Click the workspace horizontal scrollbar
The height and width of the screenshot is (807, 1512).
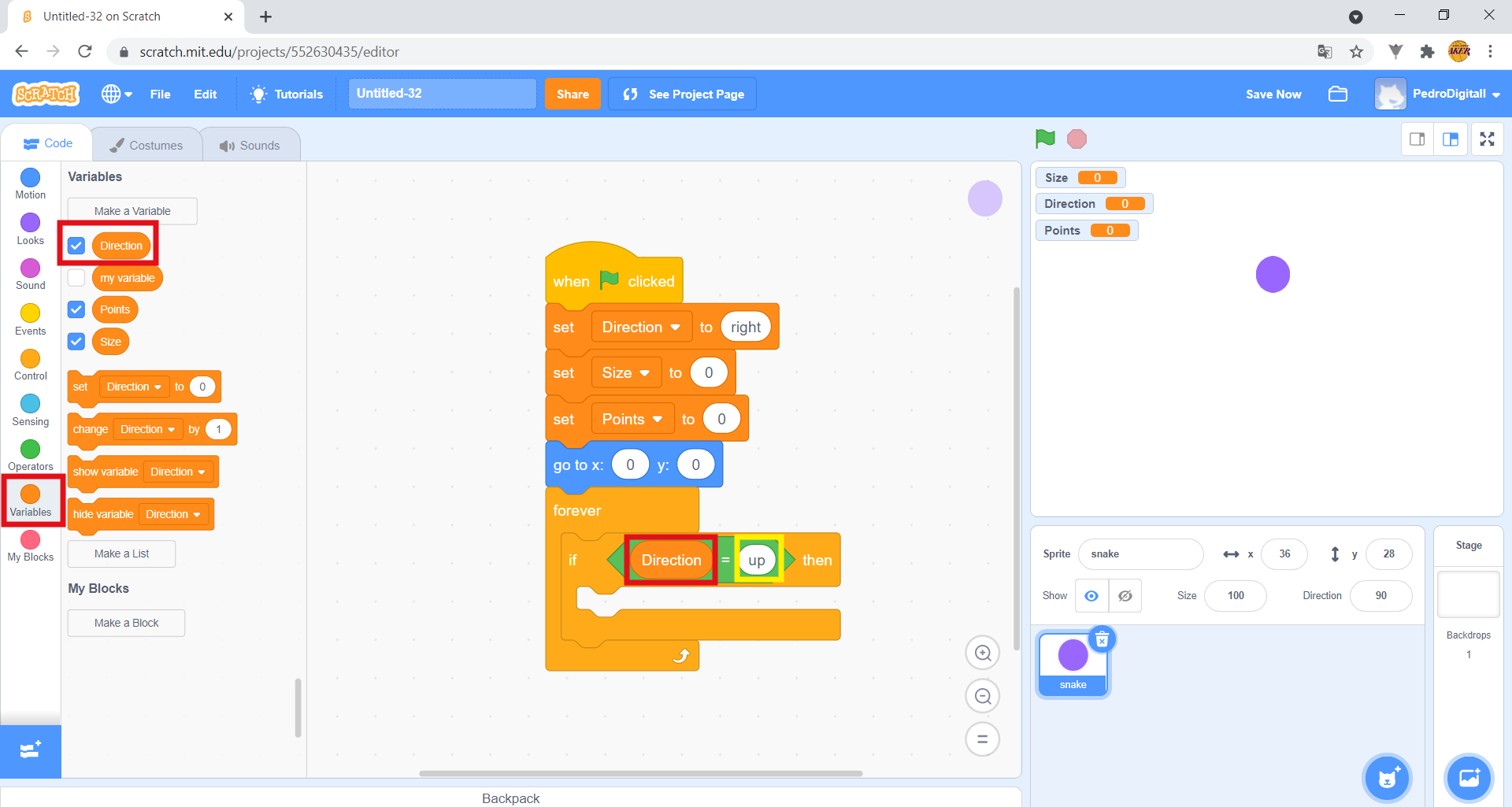click(641, 773)
